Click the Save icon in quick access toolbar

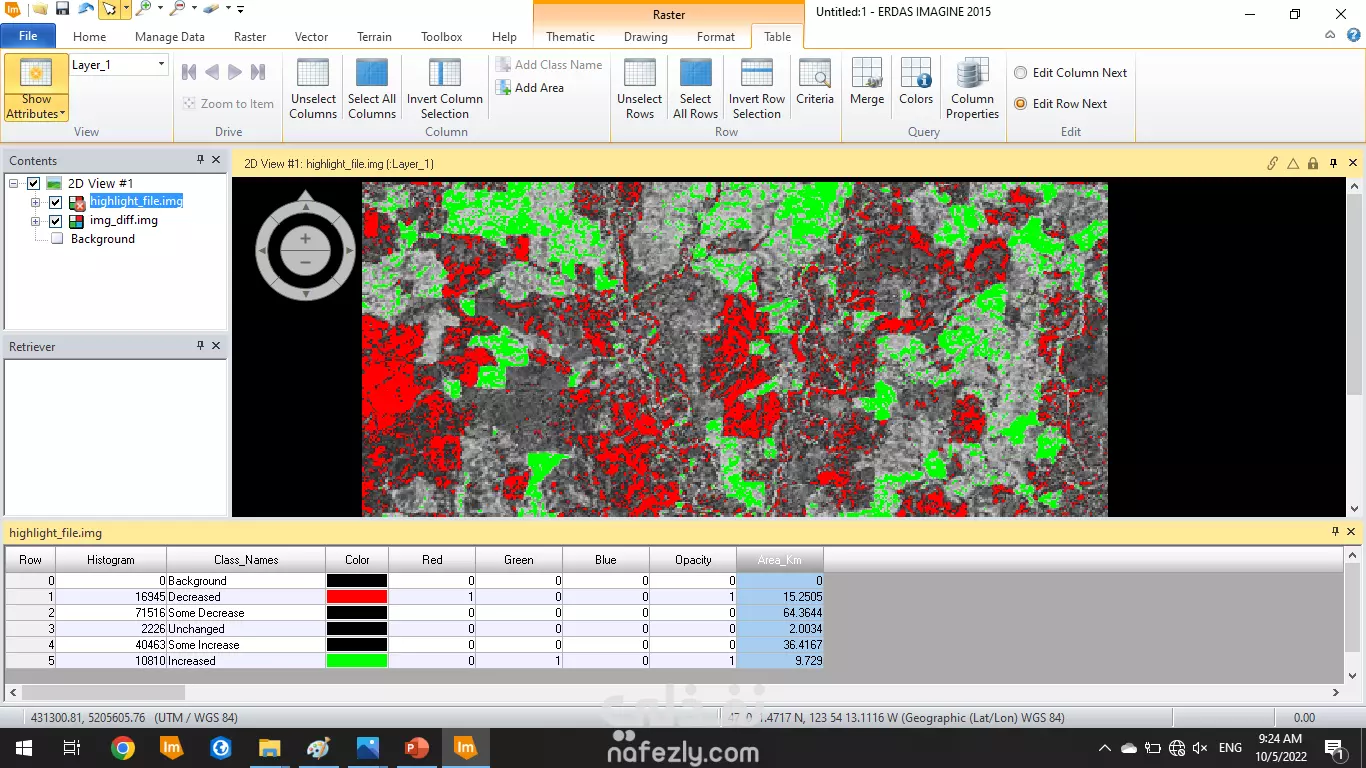click(62, 9)
